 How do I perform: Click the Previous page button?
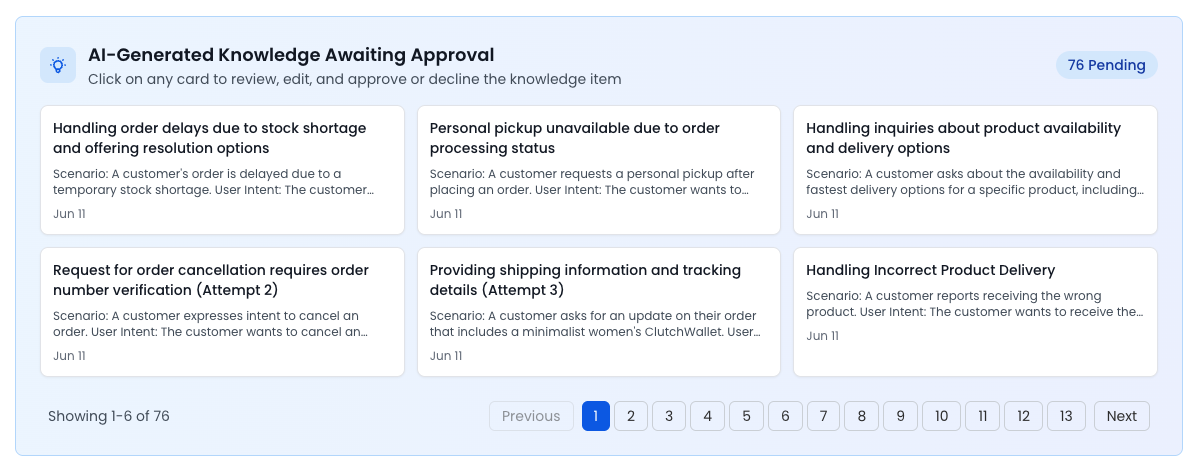click(531, 416)
